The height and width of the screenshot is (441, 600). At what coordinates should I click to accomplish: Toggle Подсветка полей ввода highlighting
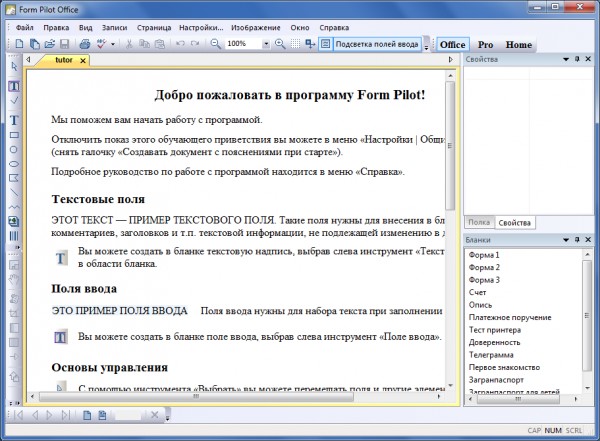click(x=371, y=44)
